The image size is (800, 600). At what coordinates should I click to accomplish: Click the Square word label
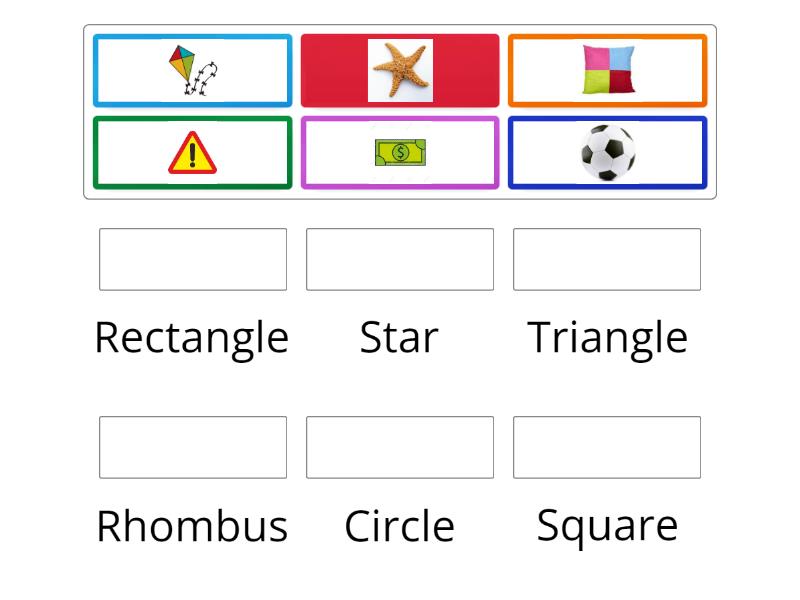pos(607,525)
